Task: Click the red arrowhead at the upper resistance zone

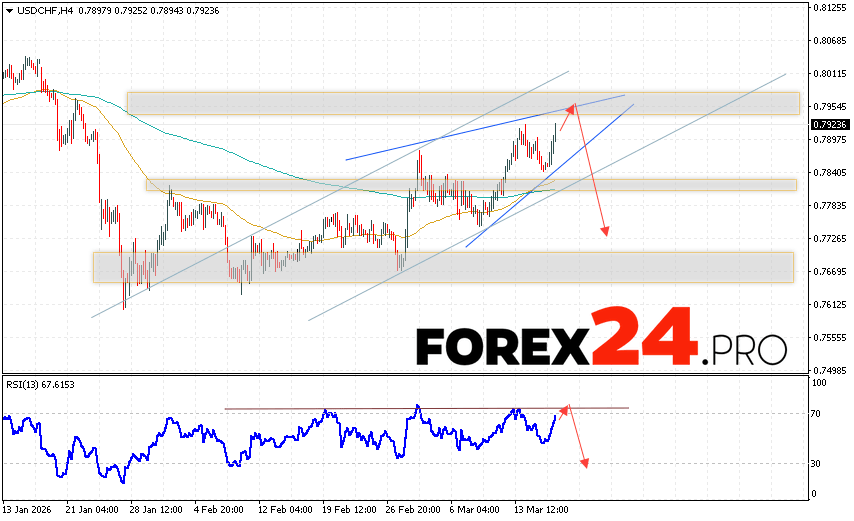Action: [x=573, y=106]
